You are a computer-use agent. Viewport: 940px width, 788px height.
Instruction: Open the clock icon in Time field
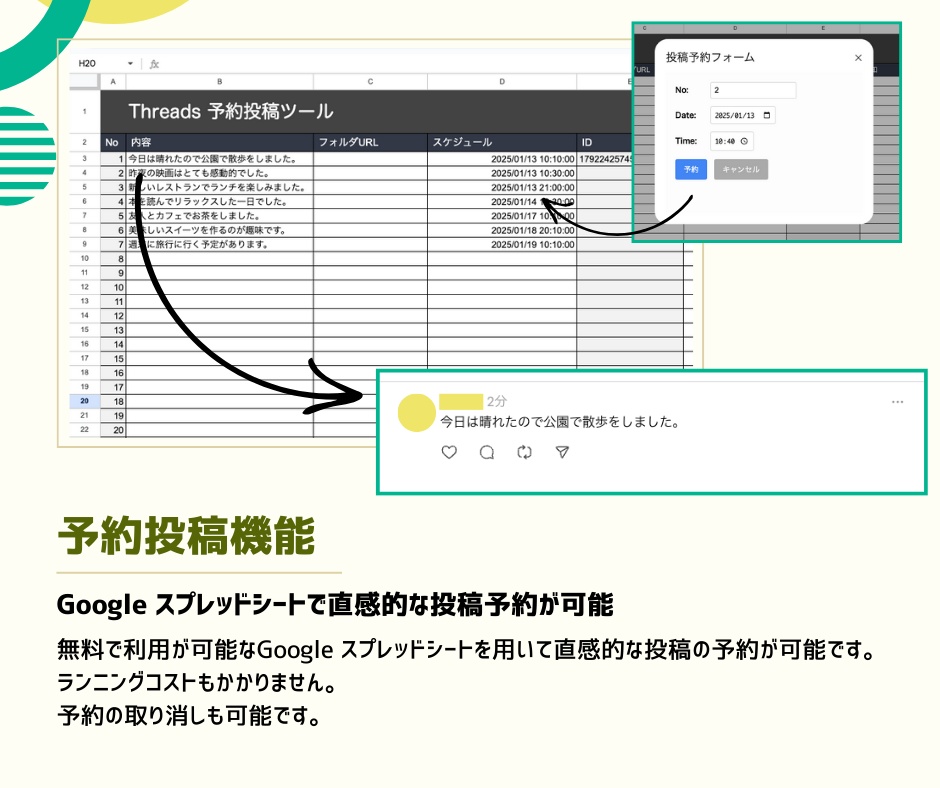point(744,142)
